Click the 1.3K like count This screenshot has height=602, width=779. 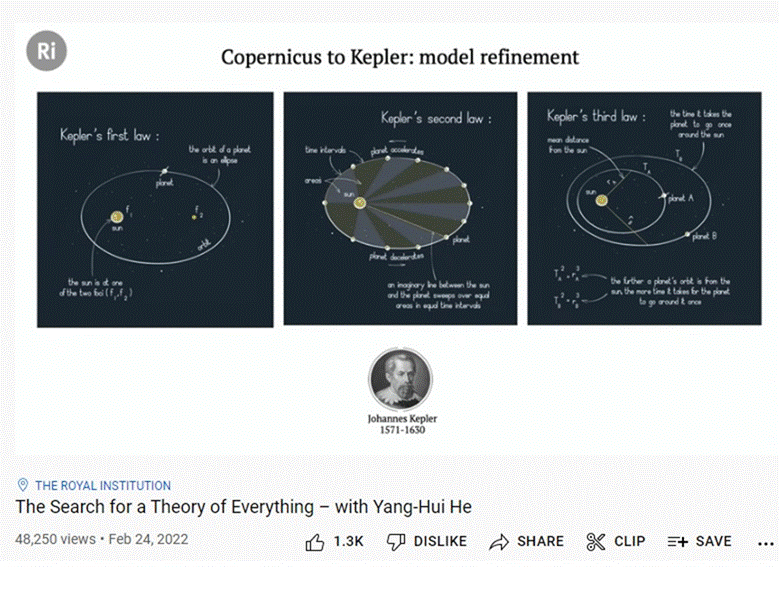[x=348, y=541]
